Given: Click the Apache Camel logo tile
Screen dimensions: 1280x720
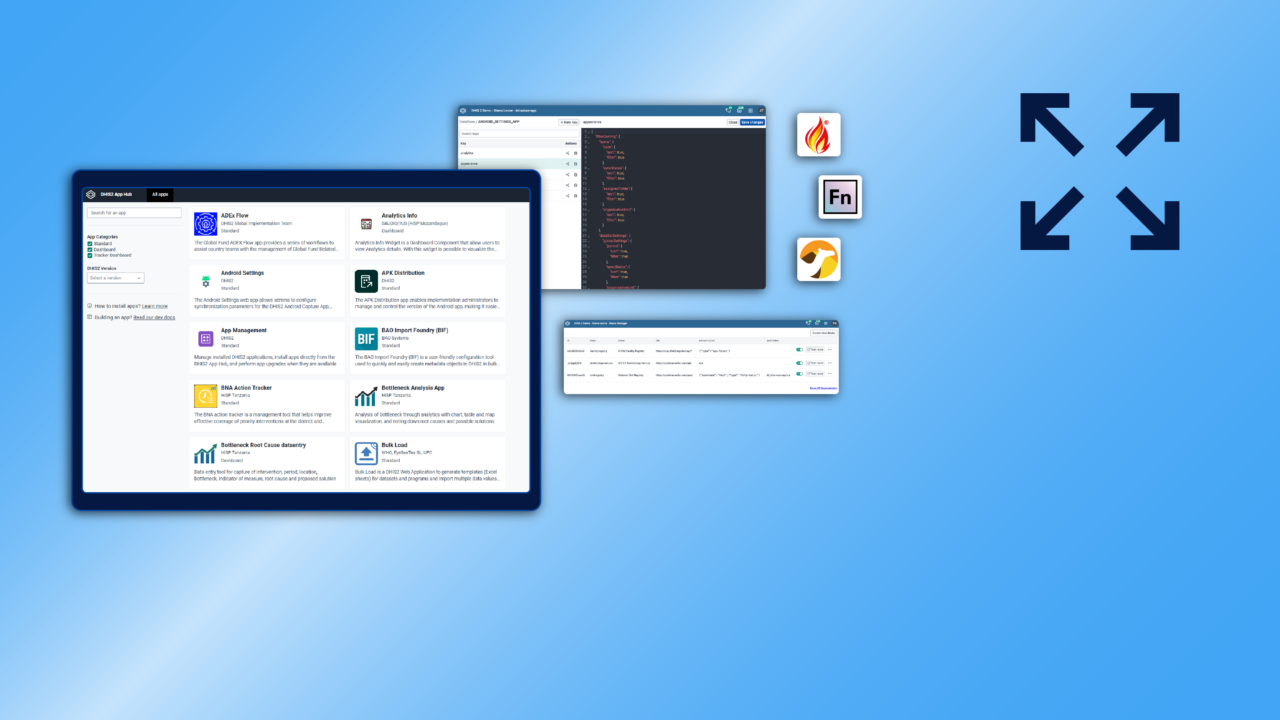Looking at the screenshot, I should [x=819, y=259].
